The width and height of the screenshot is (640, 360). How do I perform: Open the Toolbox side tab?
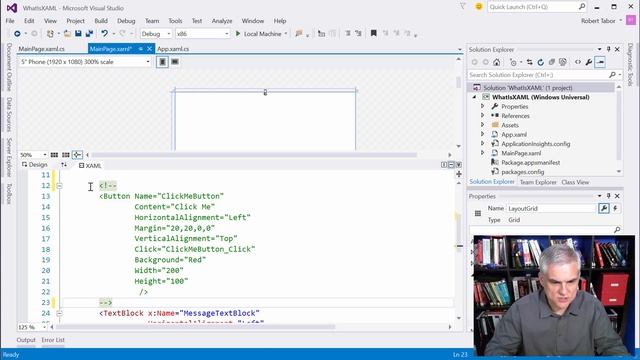[9, 193]
